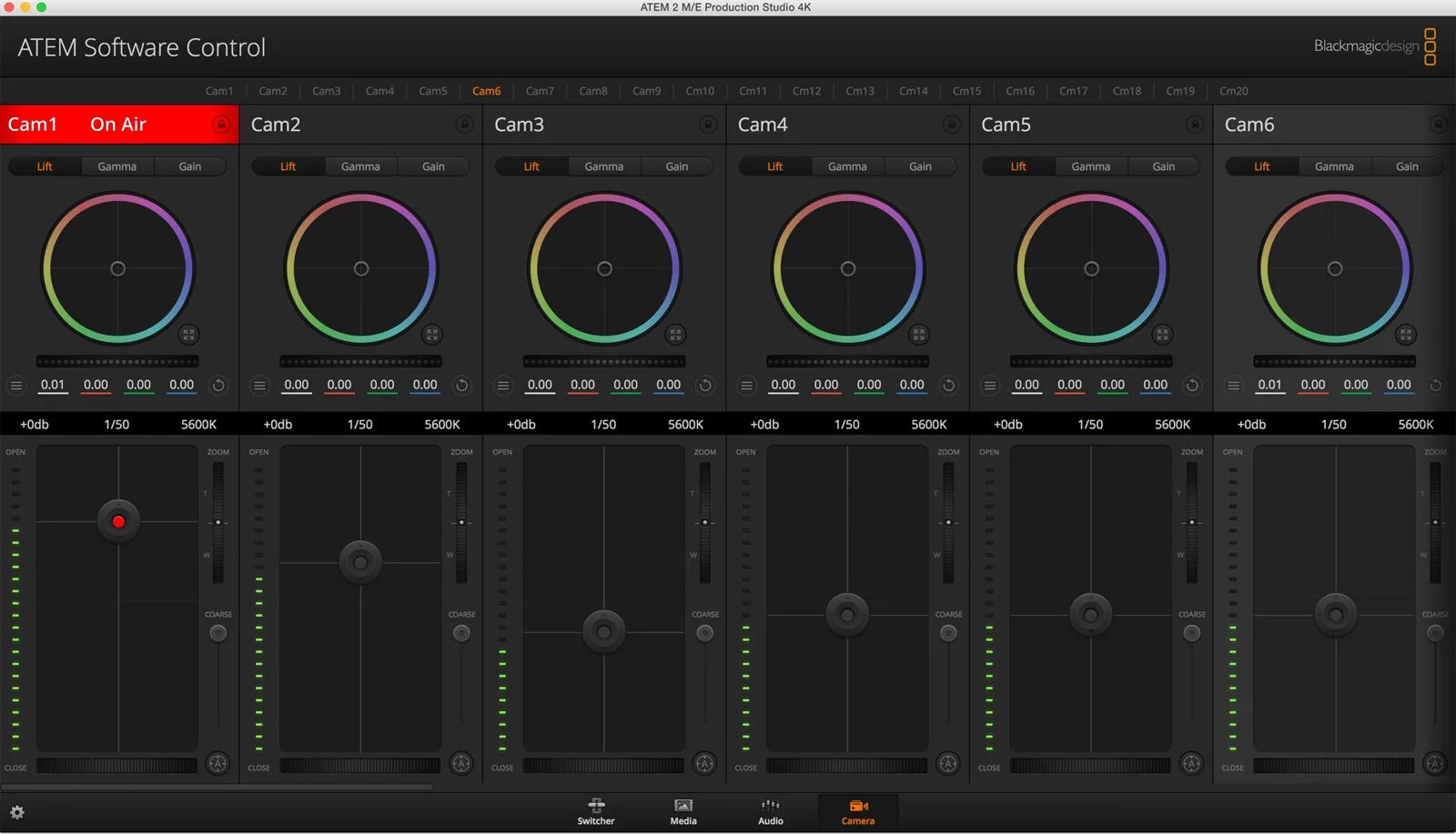
Task: Expand the Cam3 color wheel to full view
Action: (675, 335)
